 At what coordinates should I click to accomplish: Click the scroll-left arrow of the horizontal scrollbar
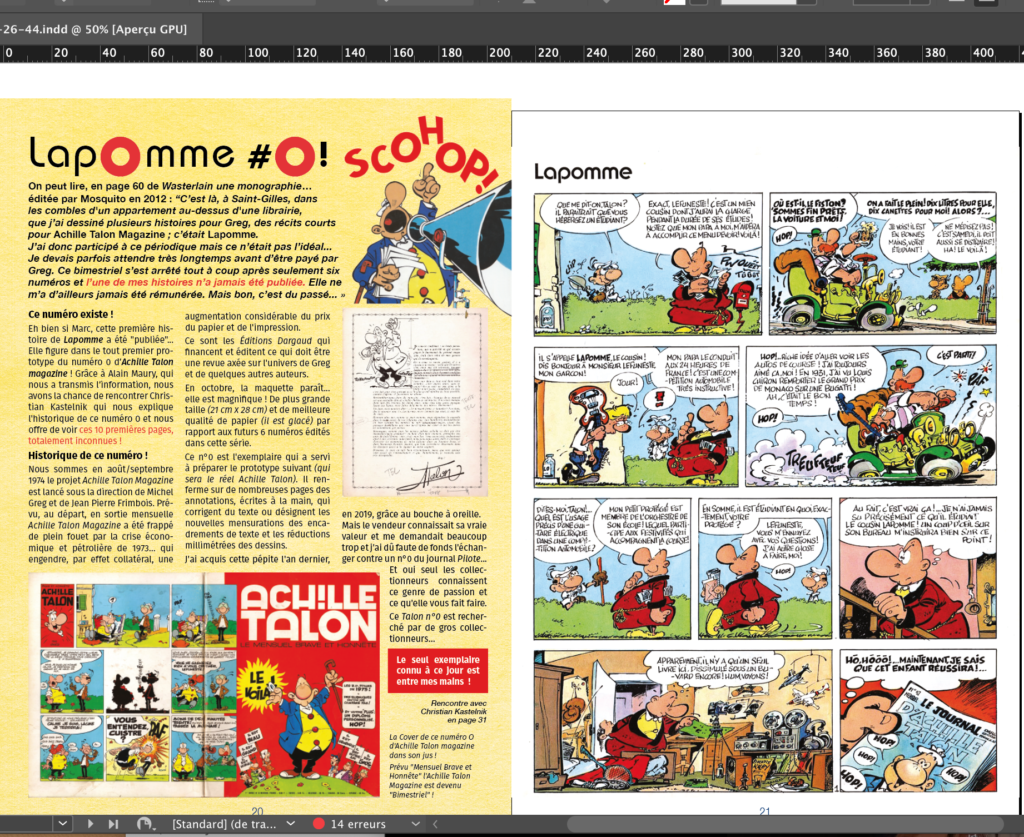pyautogui.click(x=435, y=824)
